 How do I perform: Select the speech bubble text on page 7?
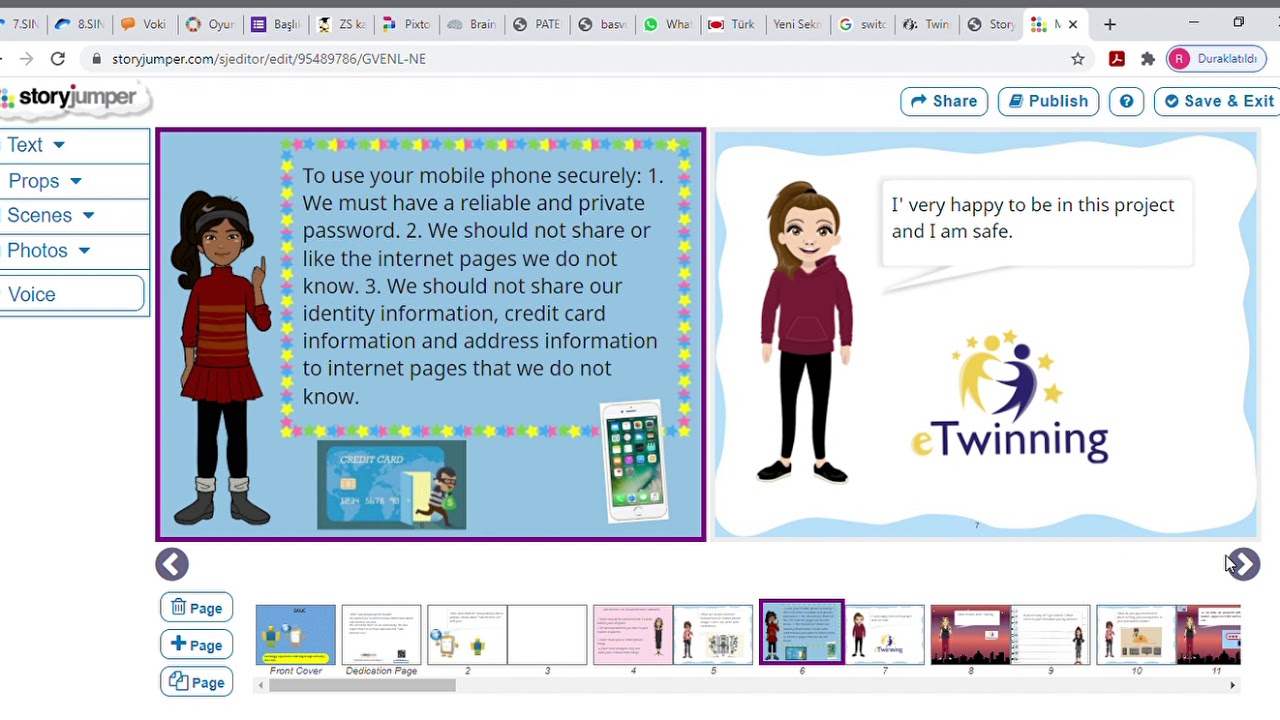[1033, 218]
